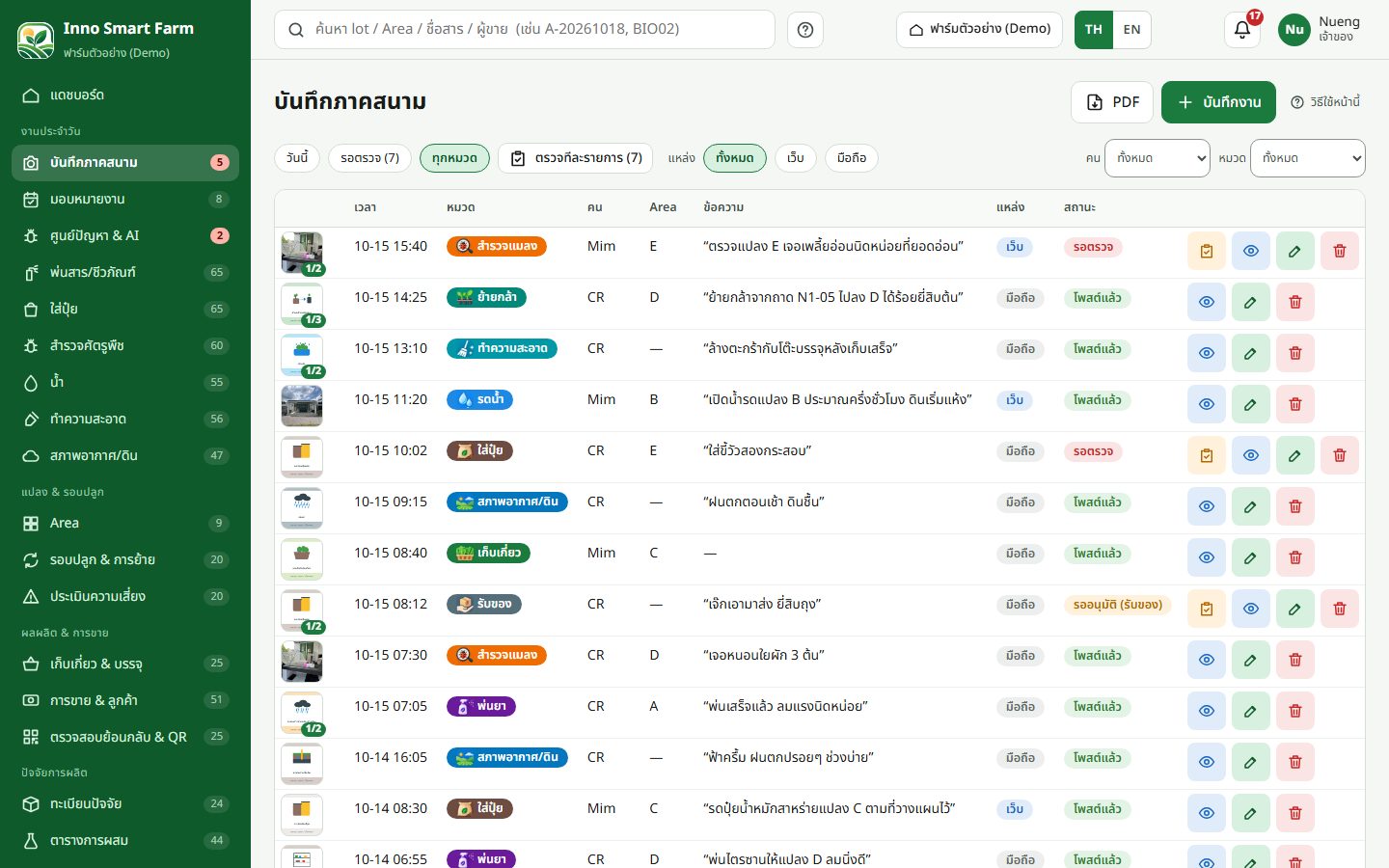View the 10-15 14:25 record details

click(x=1207, y=303)
